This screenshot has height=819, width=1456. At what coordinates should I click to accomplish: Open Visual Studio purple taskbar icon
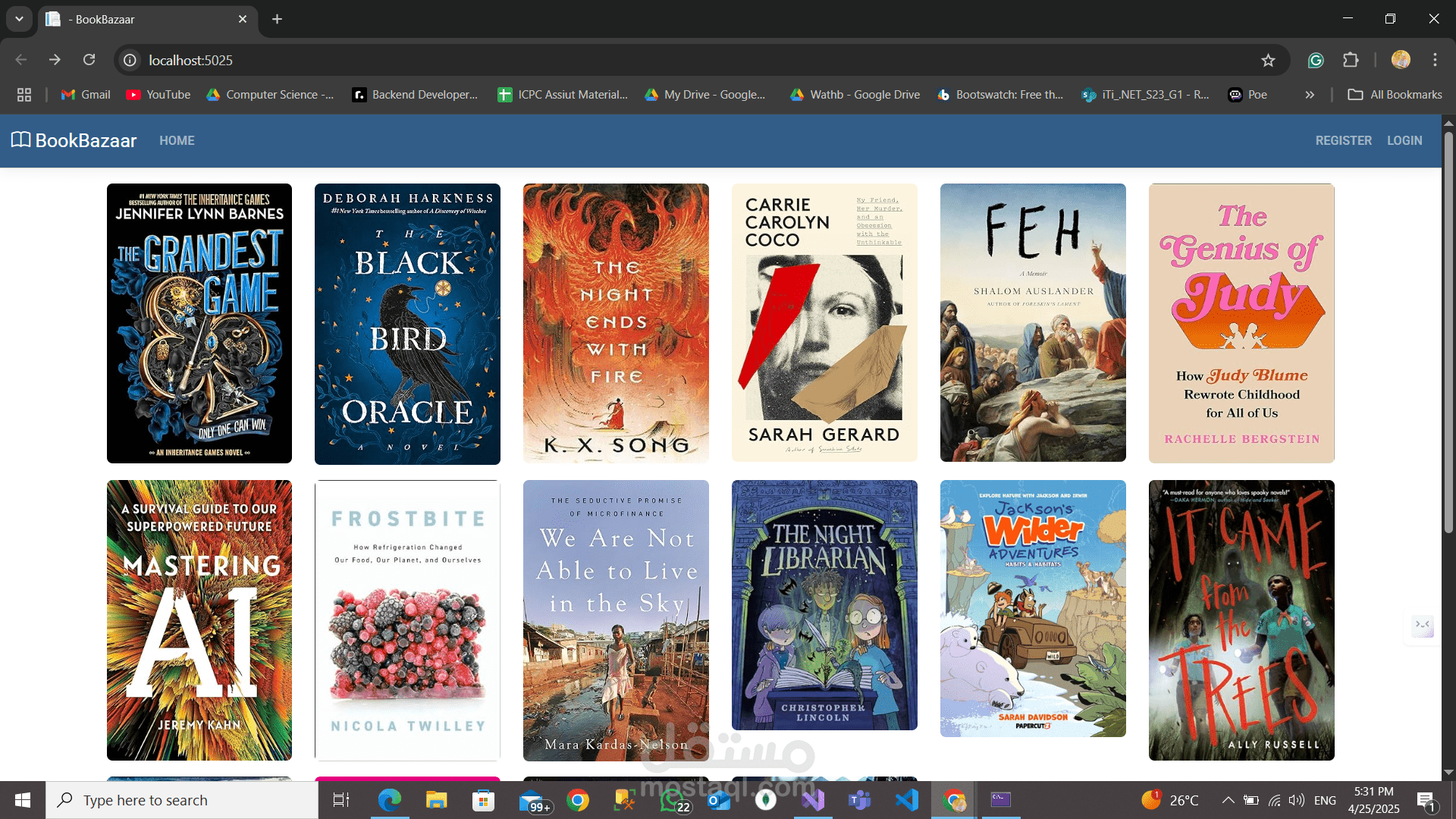(x=813, y=800)
